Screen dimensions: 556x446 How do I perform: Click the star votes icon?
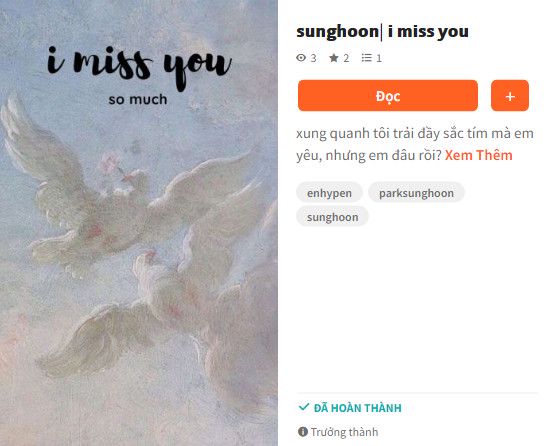point(334,58)
